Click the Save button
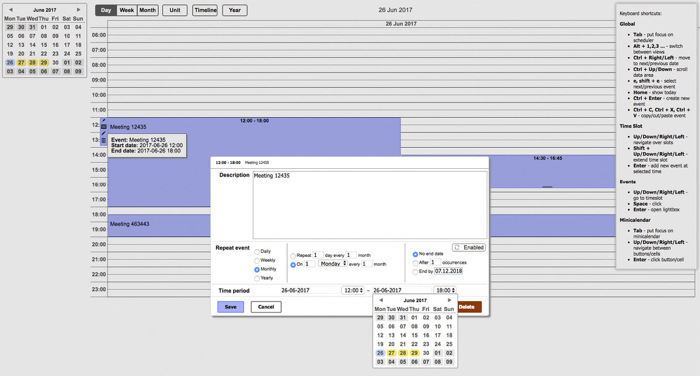The width and height of the screenshot is (700, 376). (x=230, y=307)
